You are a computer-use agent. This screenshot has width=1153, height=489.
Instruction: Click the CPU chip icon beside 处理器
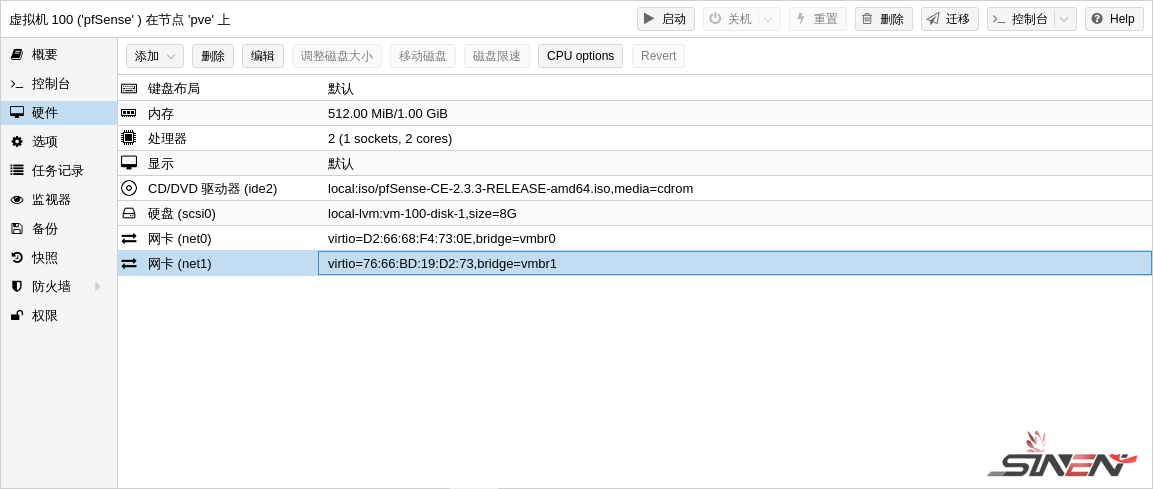click(x=129, y=138)
